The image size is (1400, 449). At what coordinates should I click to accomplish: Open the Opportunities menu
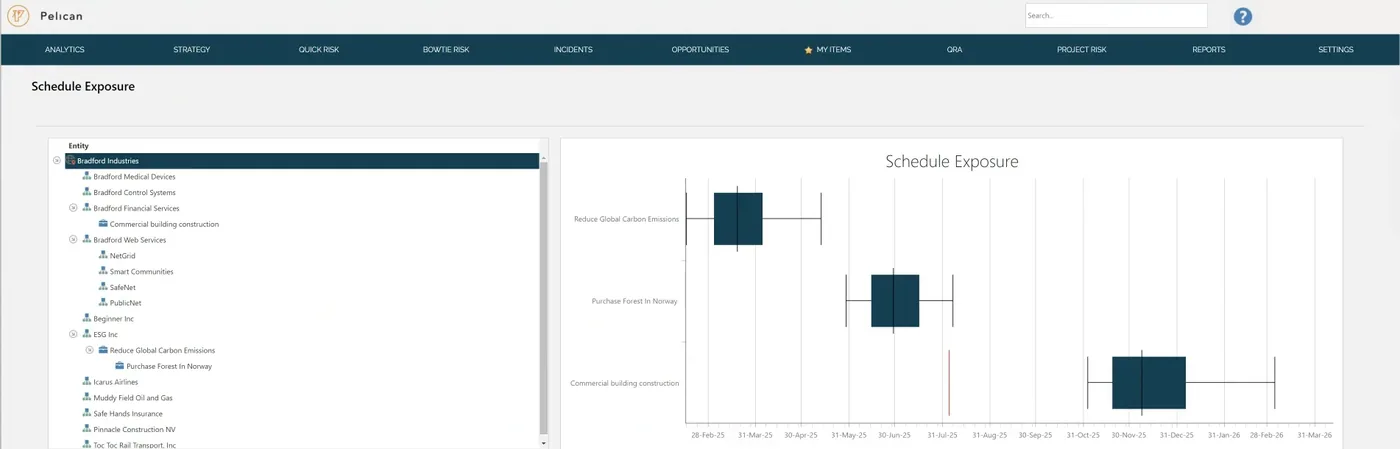tap(700, 50)
